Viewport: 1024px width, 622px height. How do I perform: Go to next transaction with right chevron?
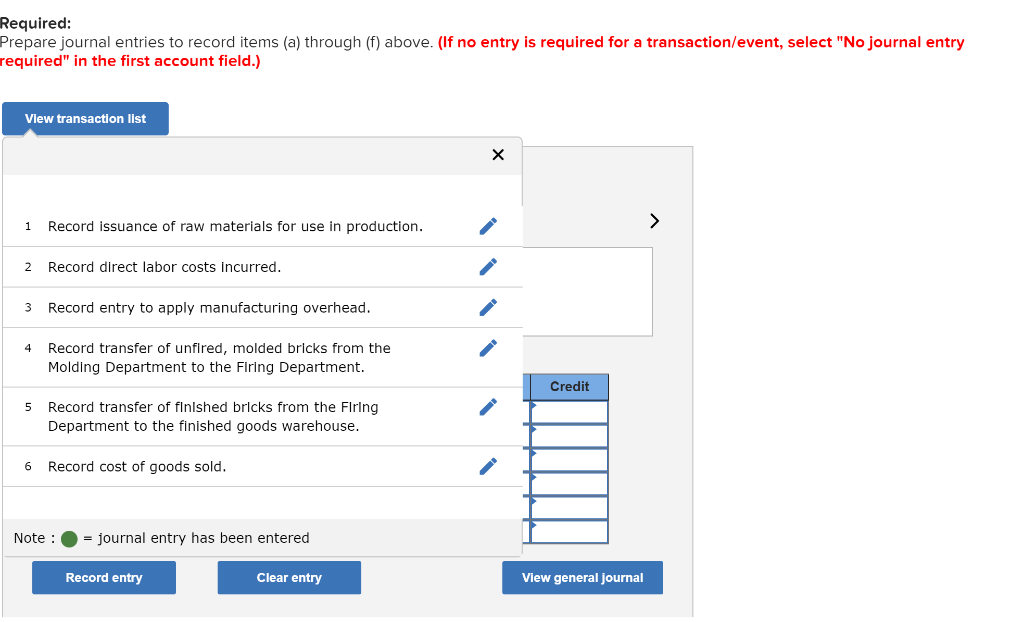(654, 221)
